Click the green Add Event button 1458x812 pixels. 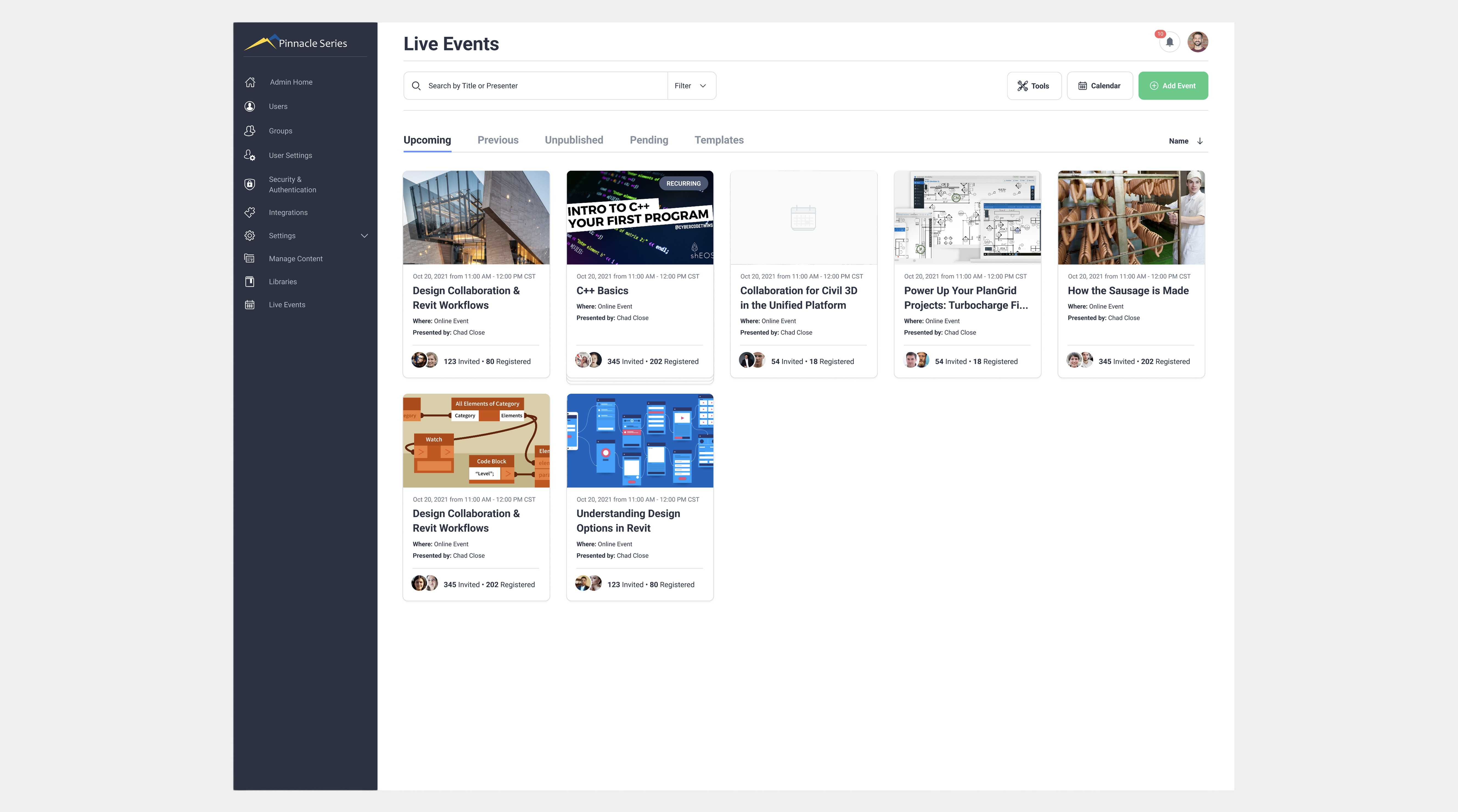tap(1173, 86)
